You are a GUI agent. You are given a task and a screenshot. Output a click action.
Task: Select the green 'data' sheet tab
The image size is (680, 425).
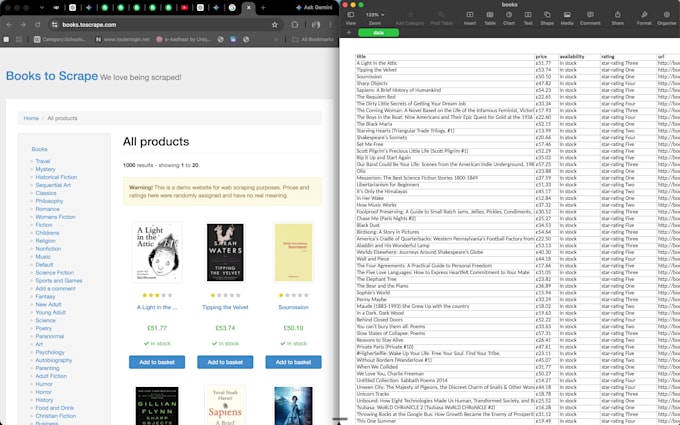[378, 33]
